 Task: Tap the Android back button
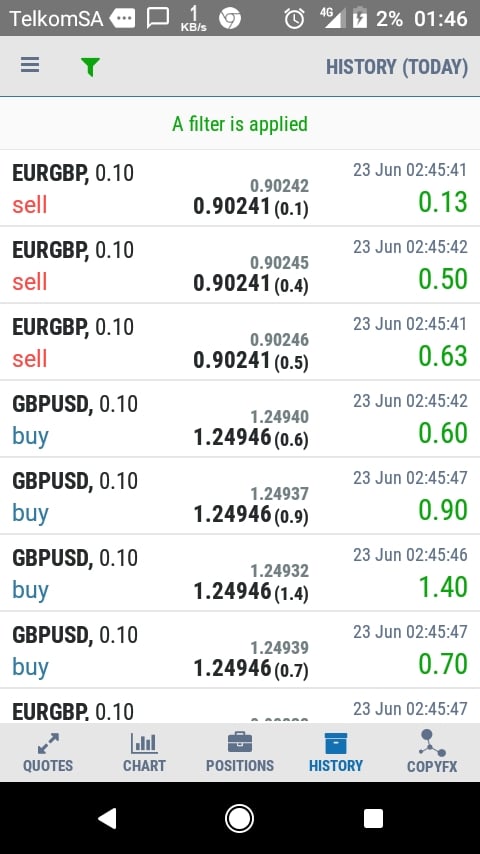point(107,818)
